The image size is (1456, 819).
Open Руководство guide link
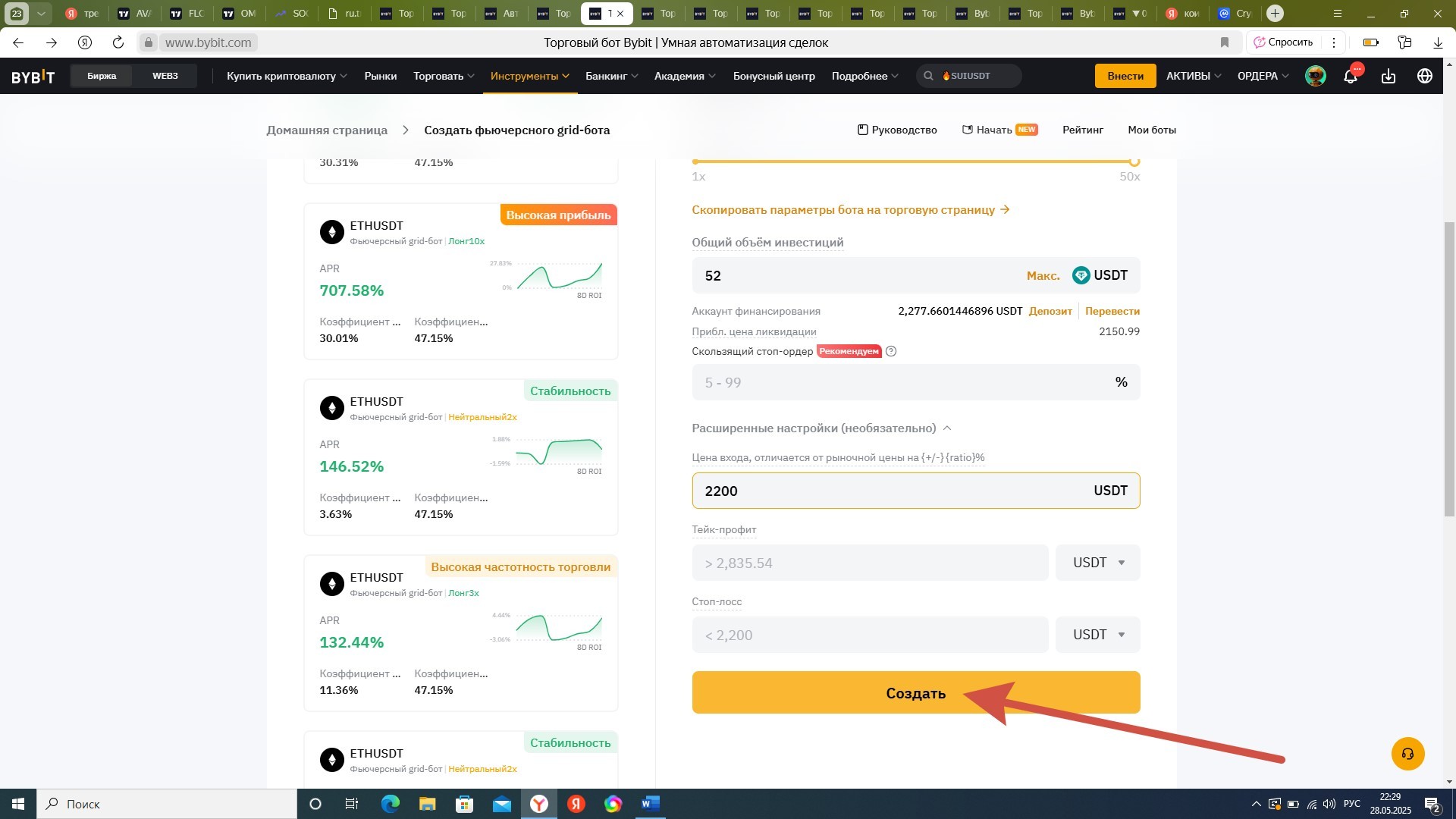pos(897,130)
